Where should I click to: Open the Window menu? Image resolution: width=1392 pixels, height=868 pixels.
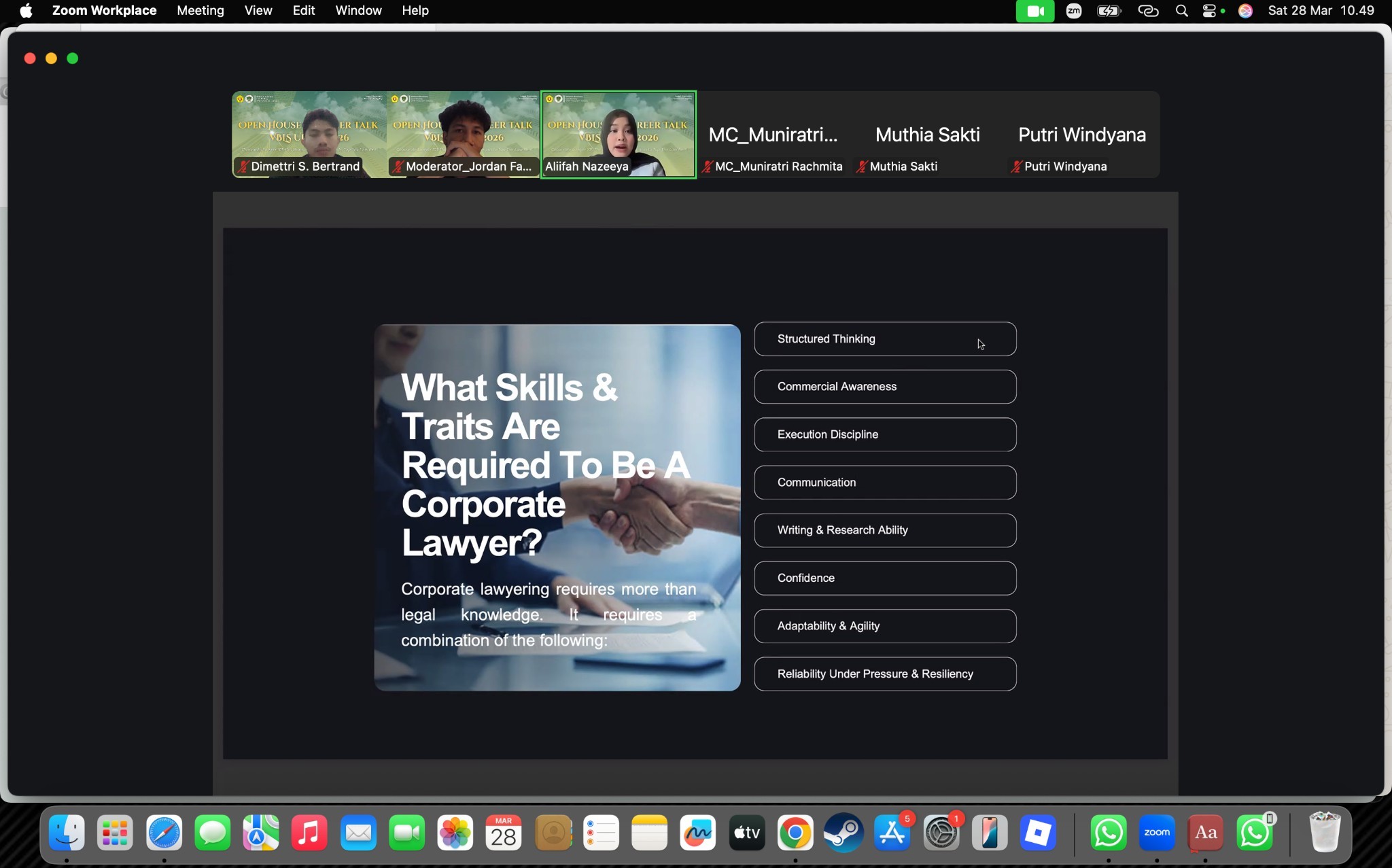tap(358, 11)
